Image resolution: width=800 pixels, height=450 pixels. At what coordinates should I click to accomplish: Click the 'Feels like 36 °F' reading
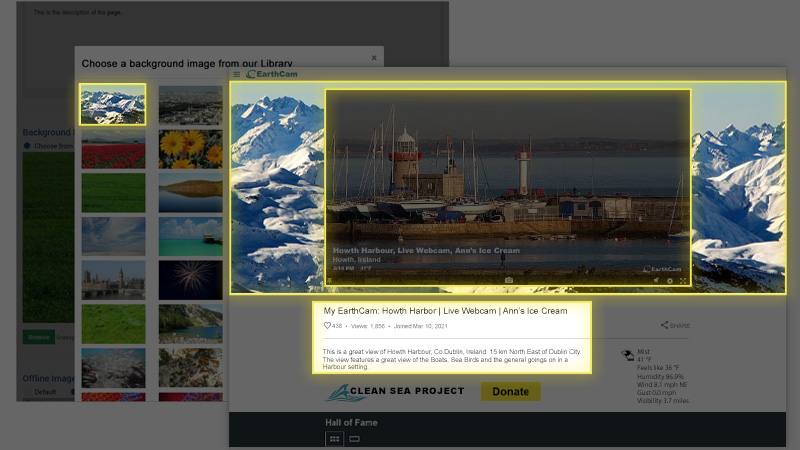(658, 368)
